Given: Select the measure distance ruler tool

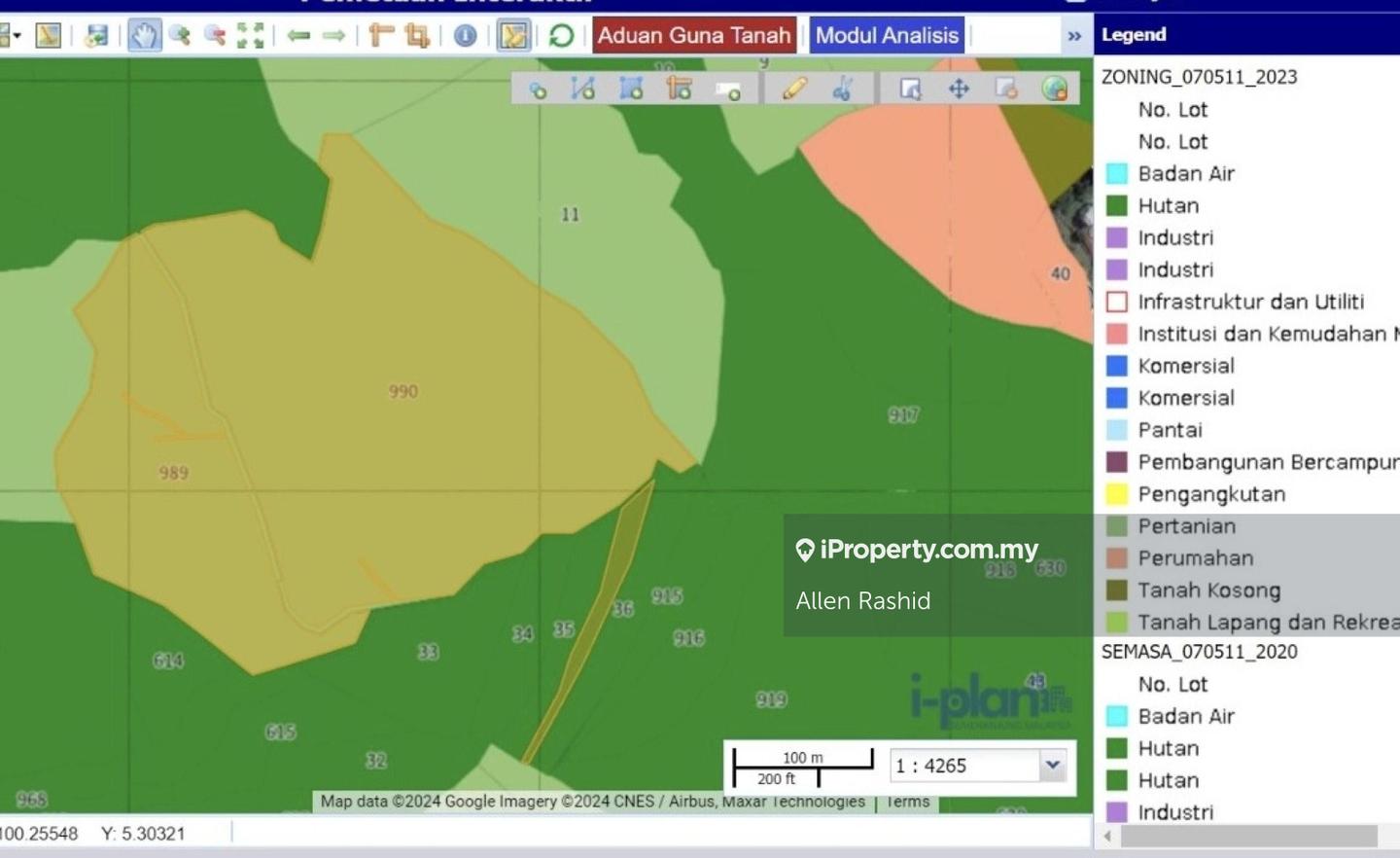Looking at the screenshot, I should tap(381, 36).
